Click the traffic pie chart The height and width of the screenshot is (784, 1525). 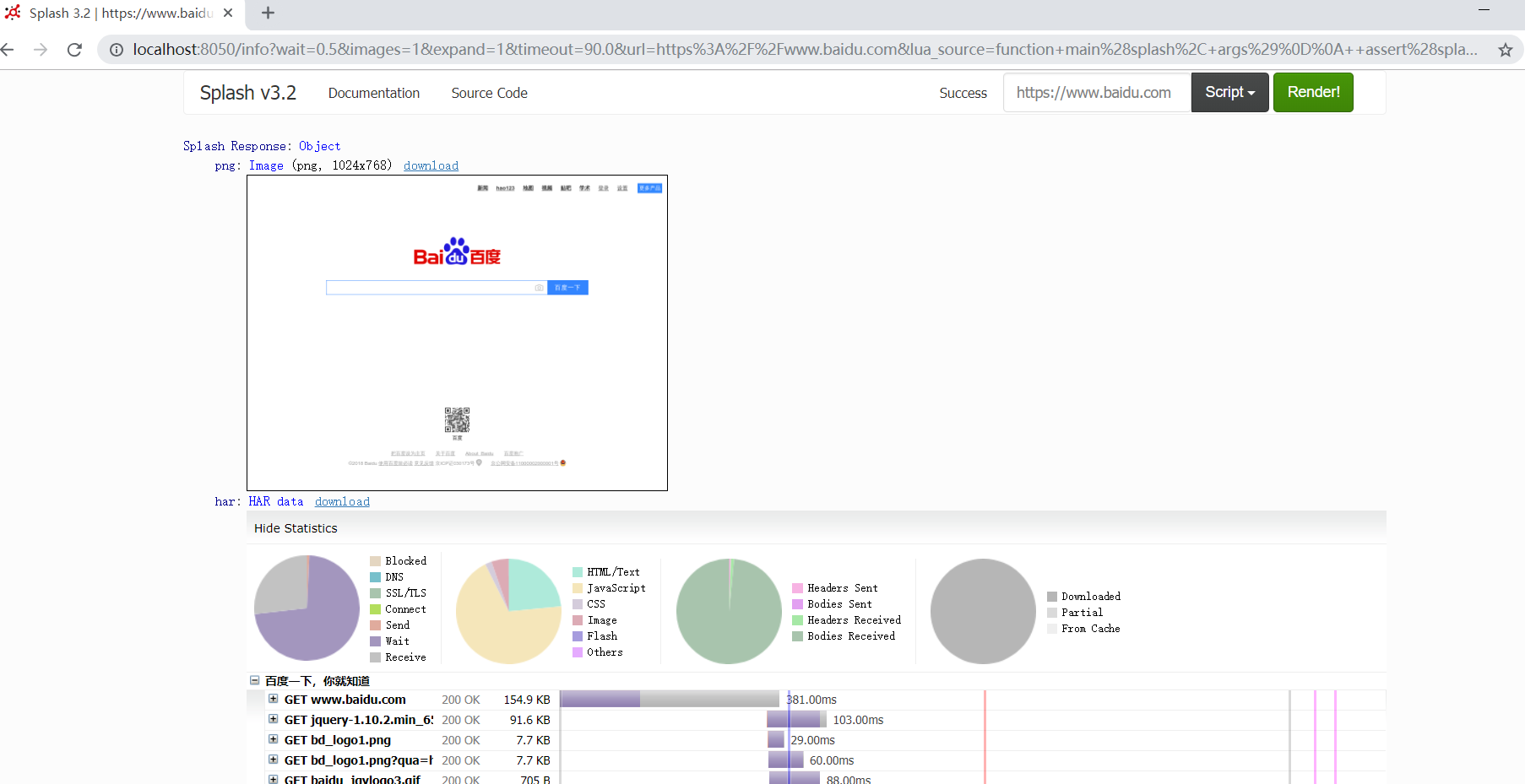pos(729,611)
